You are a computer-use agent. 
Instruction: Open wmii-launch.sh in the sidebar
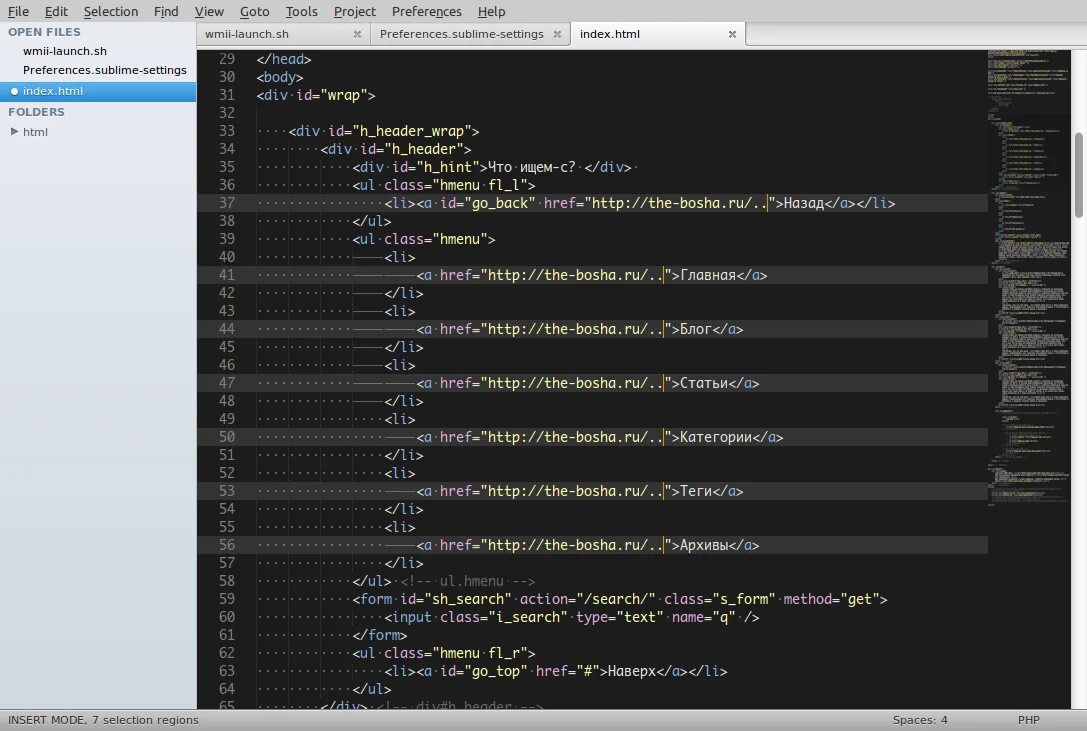tap(65, 51)
